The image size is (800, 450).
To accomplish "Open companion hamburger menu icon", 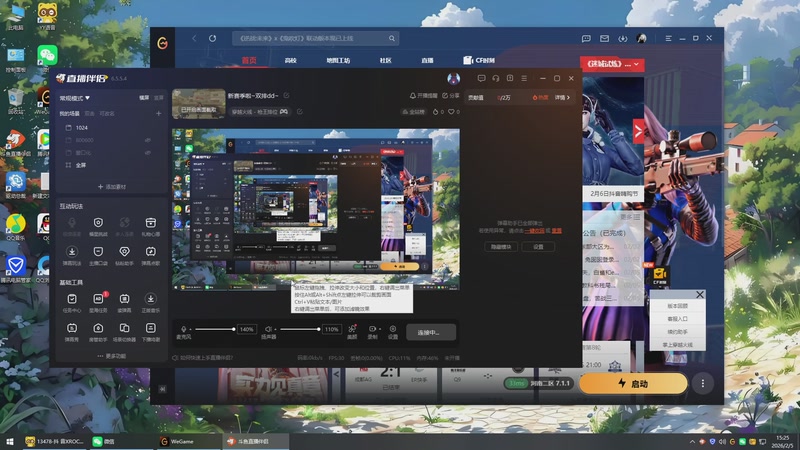I will coord(524,79).
